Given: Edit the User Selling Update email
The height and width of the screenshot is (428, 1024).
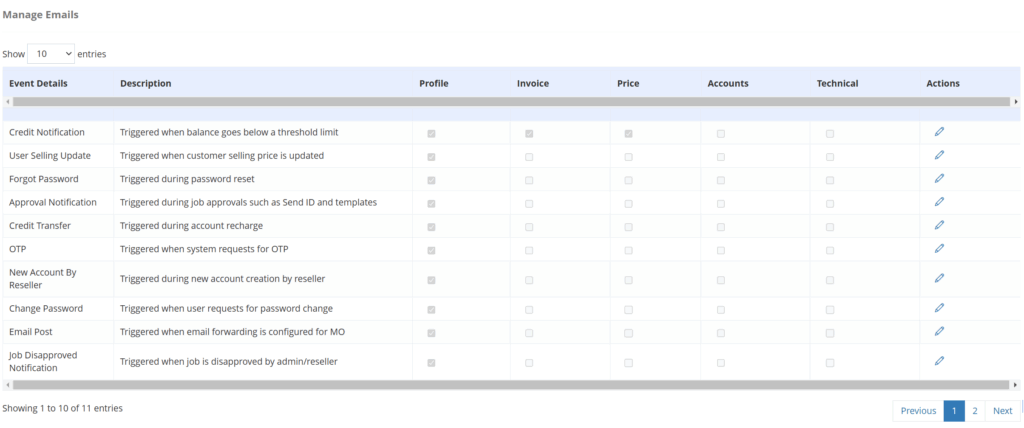Looking at the screenshot, I should [939, 155].
